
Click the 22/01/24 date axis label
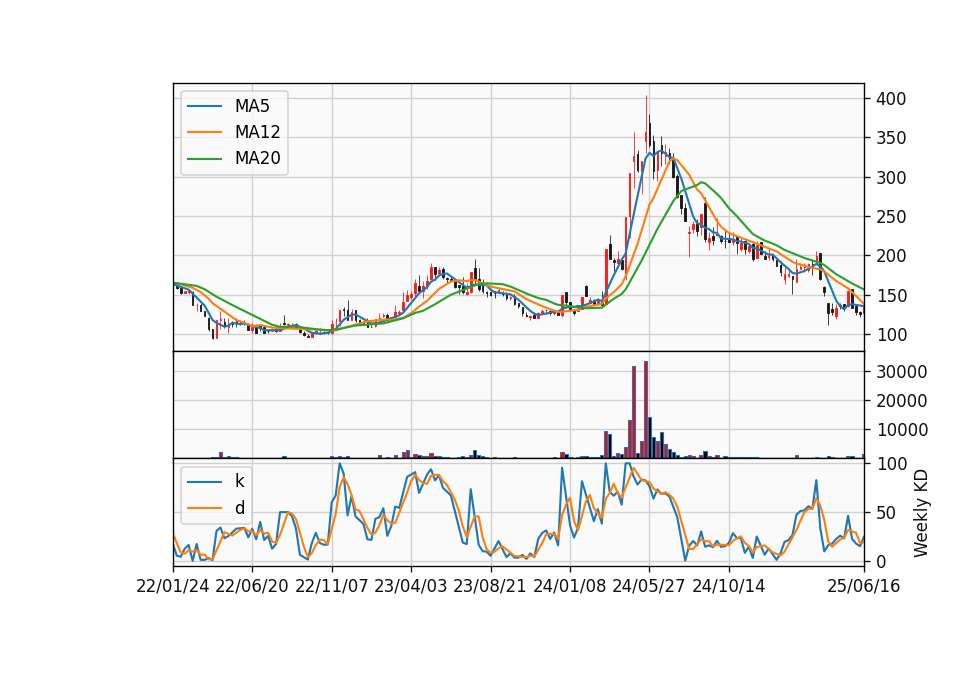point(173,586)
